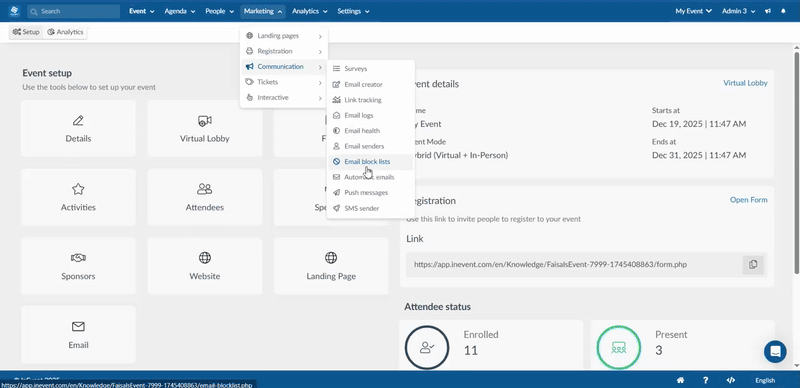Screen dimensions: 800x388
Task: Open Email creator from the submenu
Action: [x=370, y=84]
